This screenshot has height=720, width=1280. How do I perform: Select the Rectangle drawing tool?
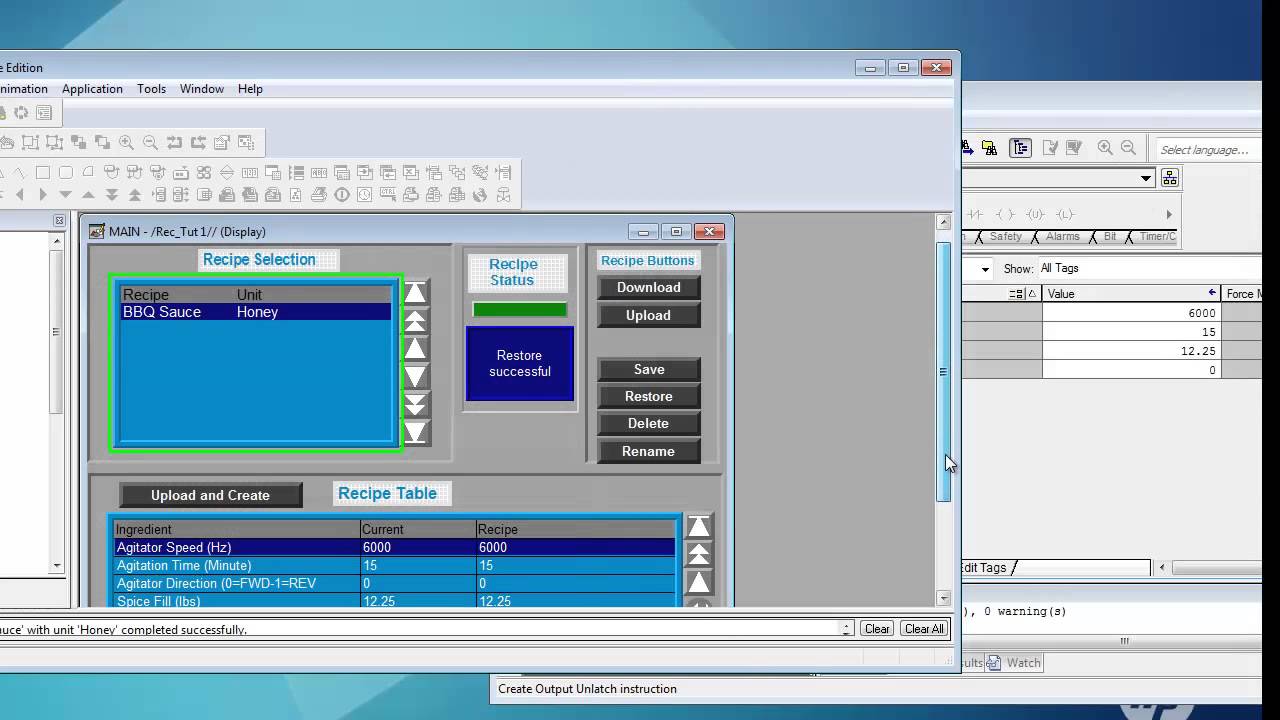pos(43,172)
